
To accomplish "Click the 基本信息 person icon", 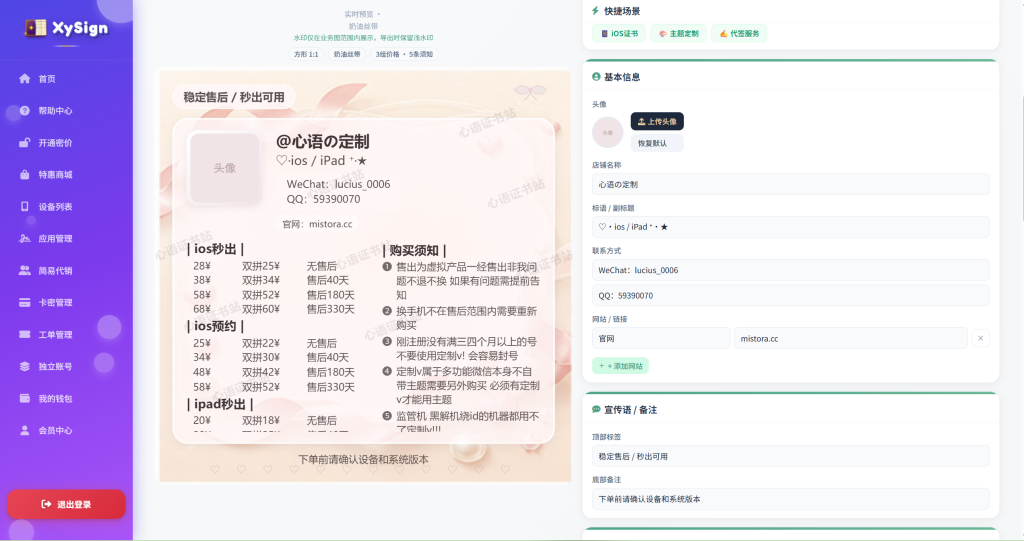I will 596,76.
